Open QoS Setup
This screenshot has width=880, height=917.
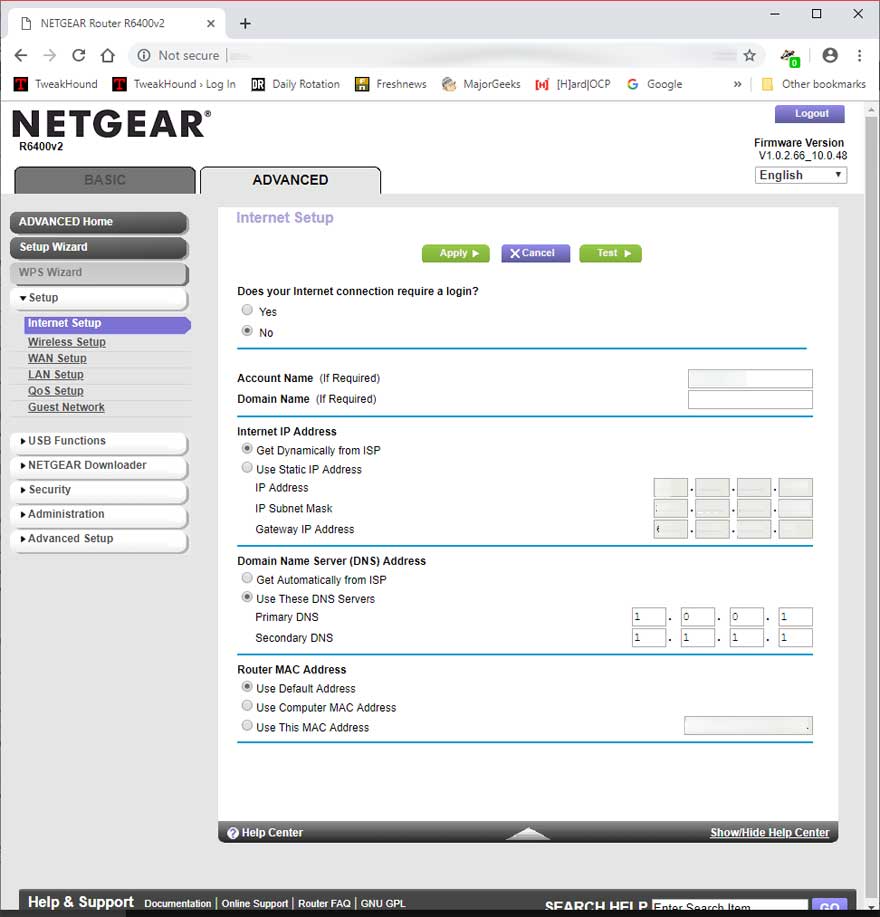click(56, 391)
